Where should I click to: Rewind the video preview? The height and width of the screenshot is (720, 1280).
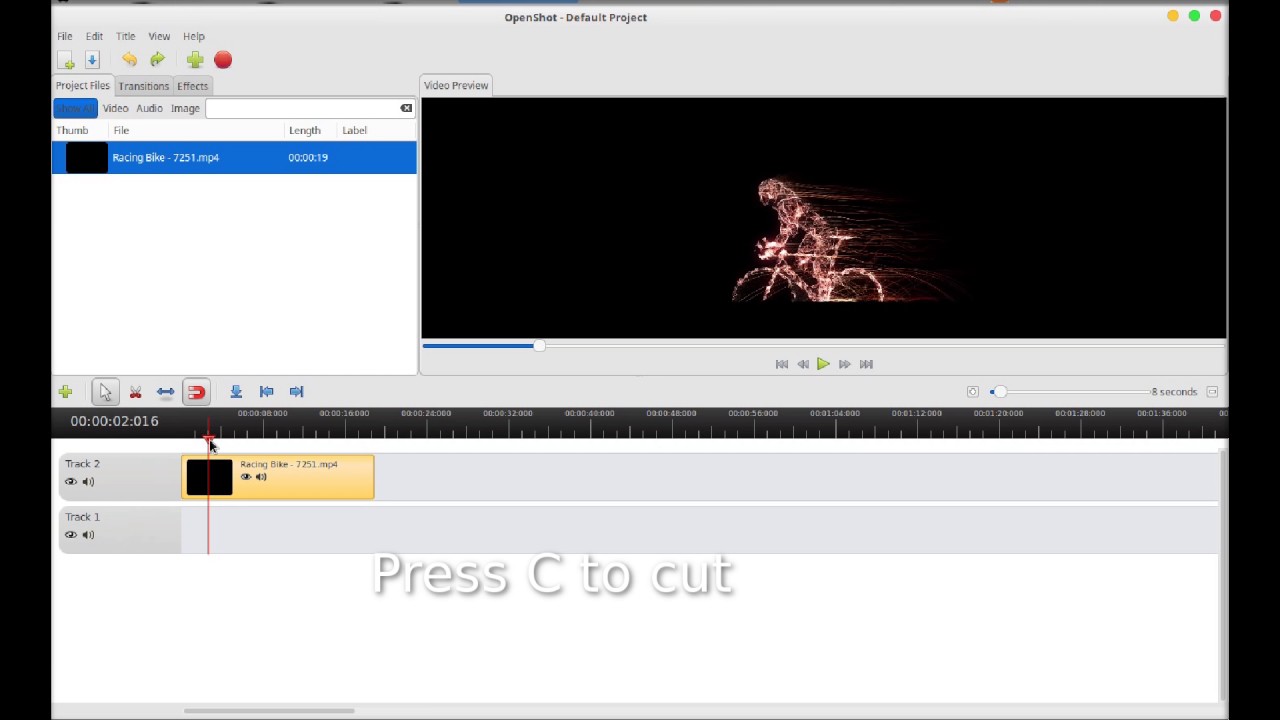[803, 364]
